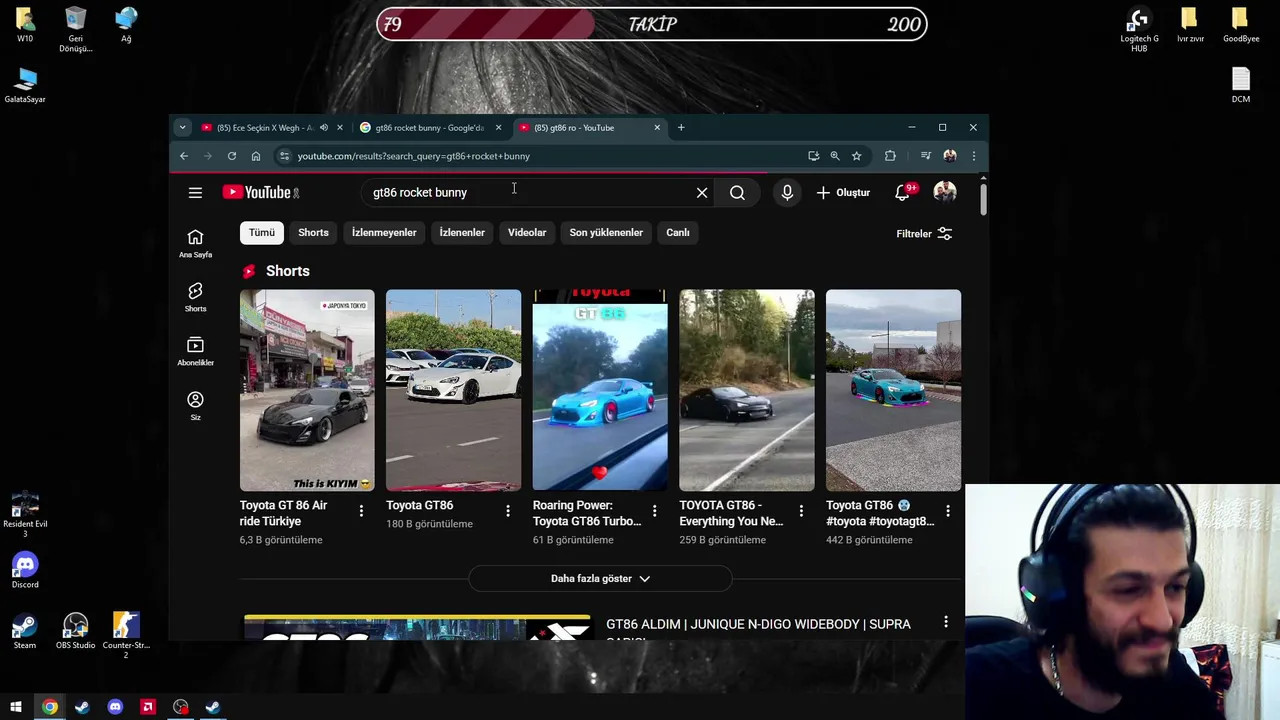Image resolution: width=1280 pixels, height=720 pixels.
Task: Open the Tab search dropdown arrow
Action: [x=182, y=127]
